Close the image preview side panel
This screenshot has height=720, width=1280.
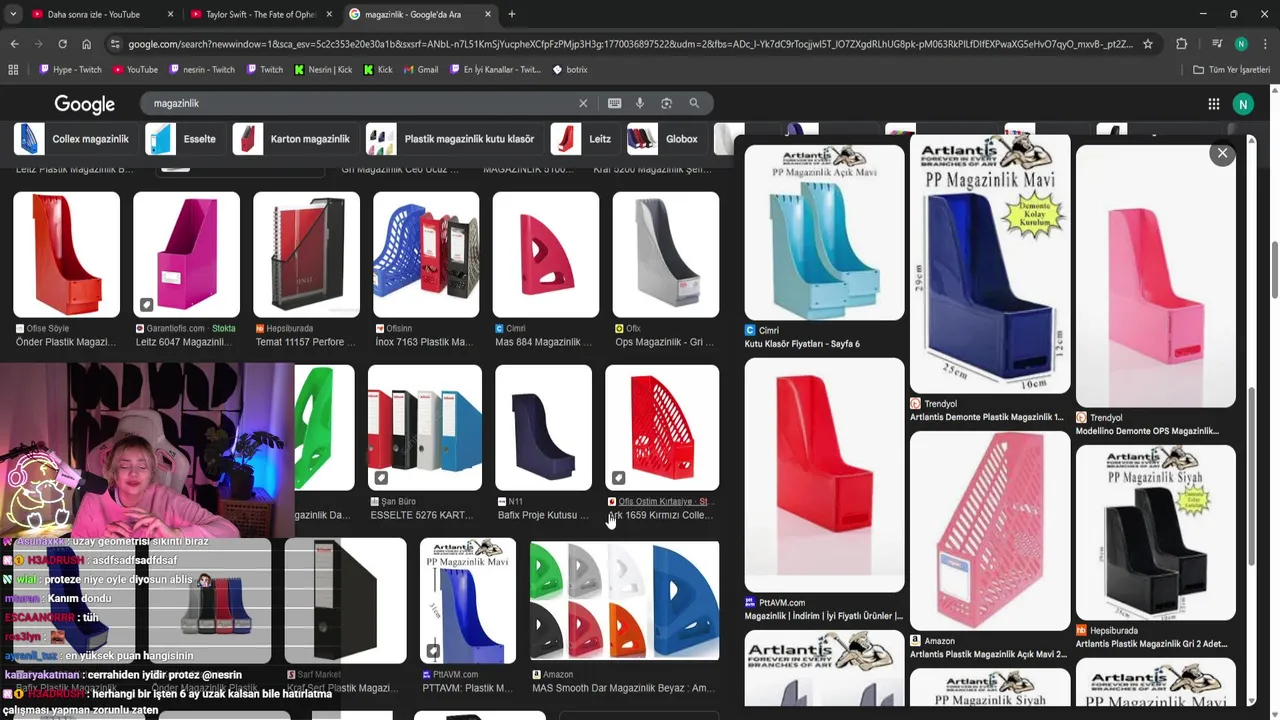tap(1222, 153)
